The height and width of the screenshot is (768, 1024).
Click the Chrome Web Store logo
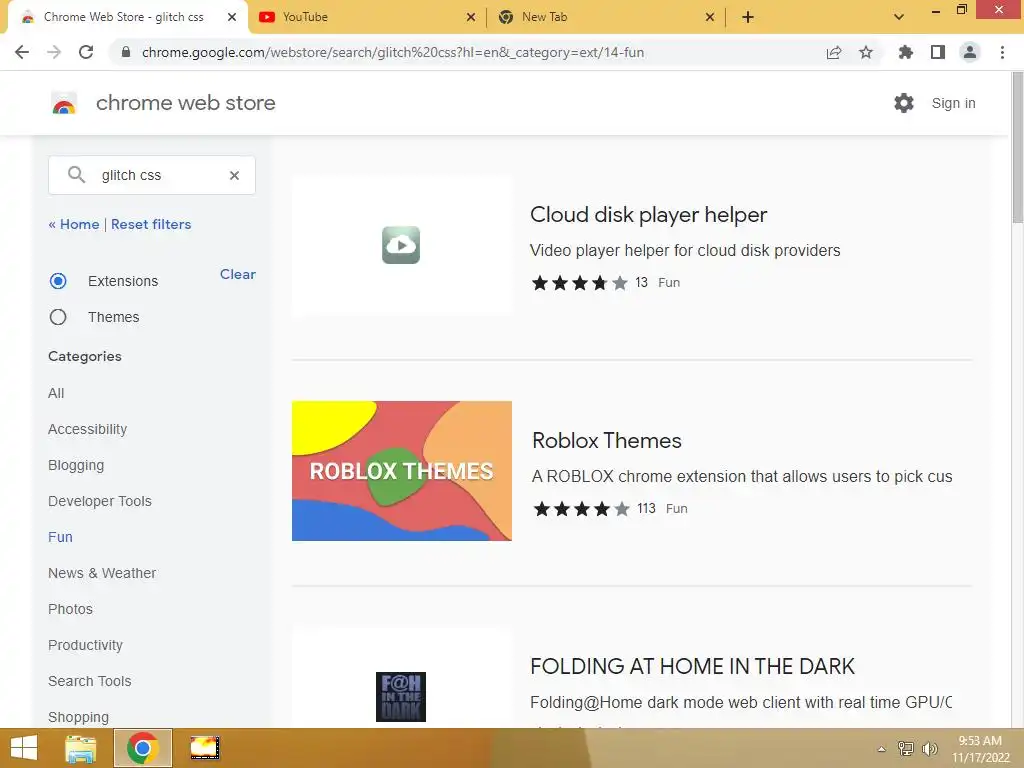[x=64, y=103]
